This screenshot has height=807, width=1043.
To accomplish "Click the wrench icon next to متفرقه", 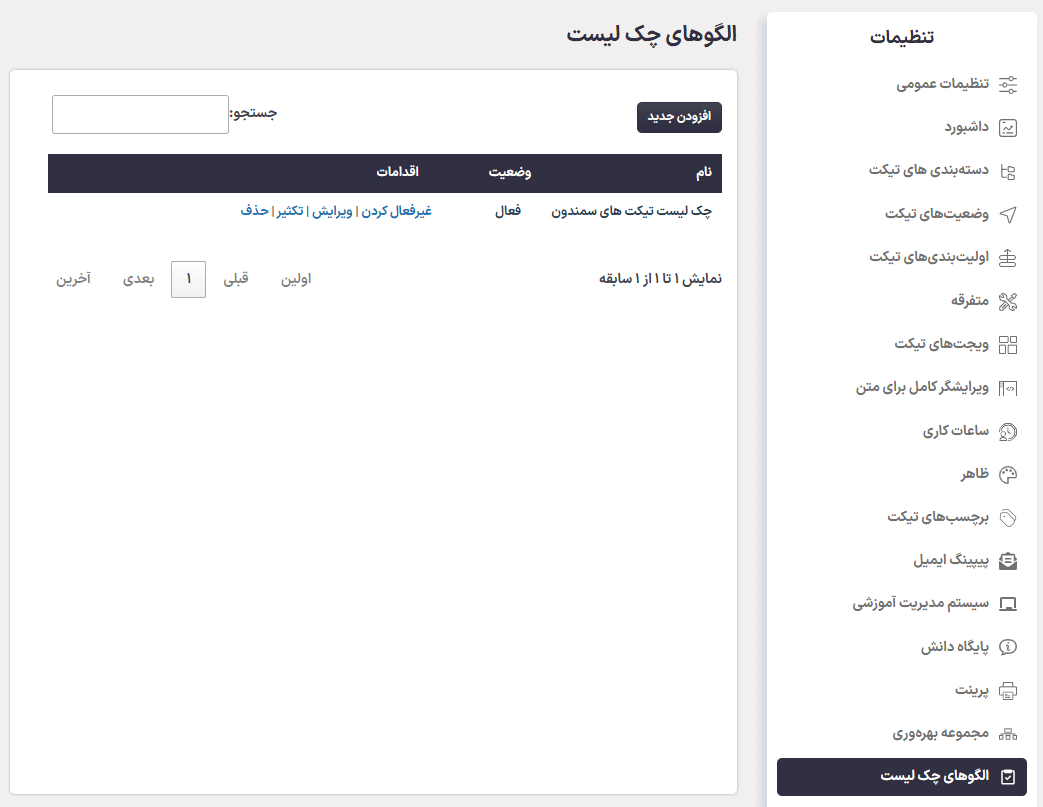I will [x=1009, y=300].
